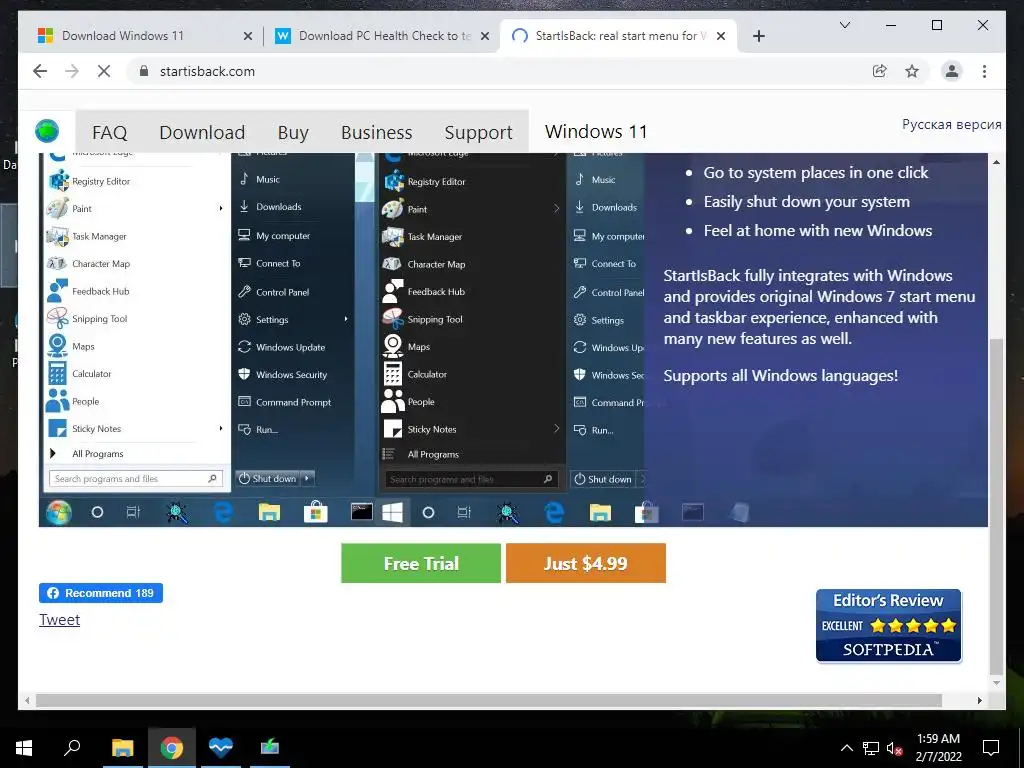This screenshot has width=1024, height=768.
Task: Open the Softpedia Editor's Review badge
Action: point(888,626)
